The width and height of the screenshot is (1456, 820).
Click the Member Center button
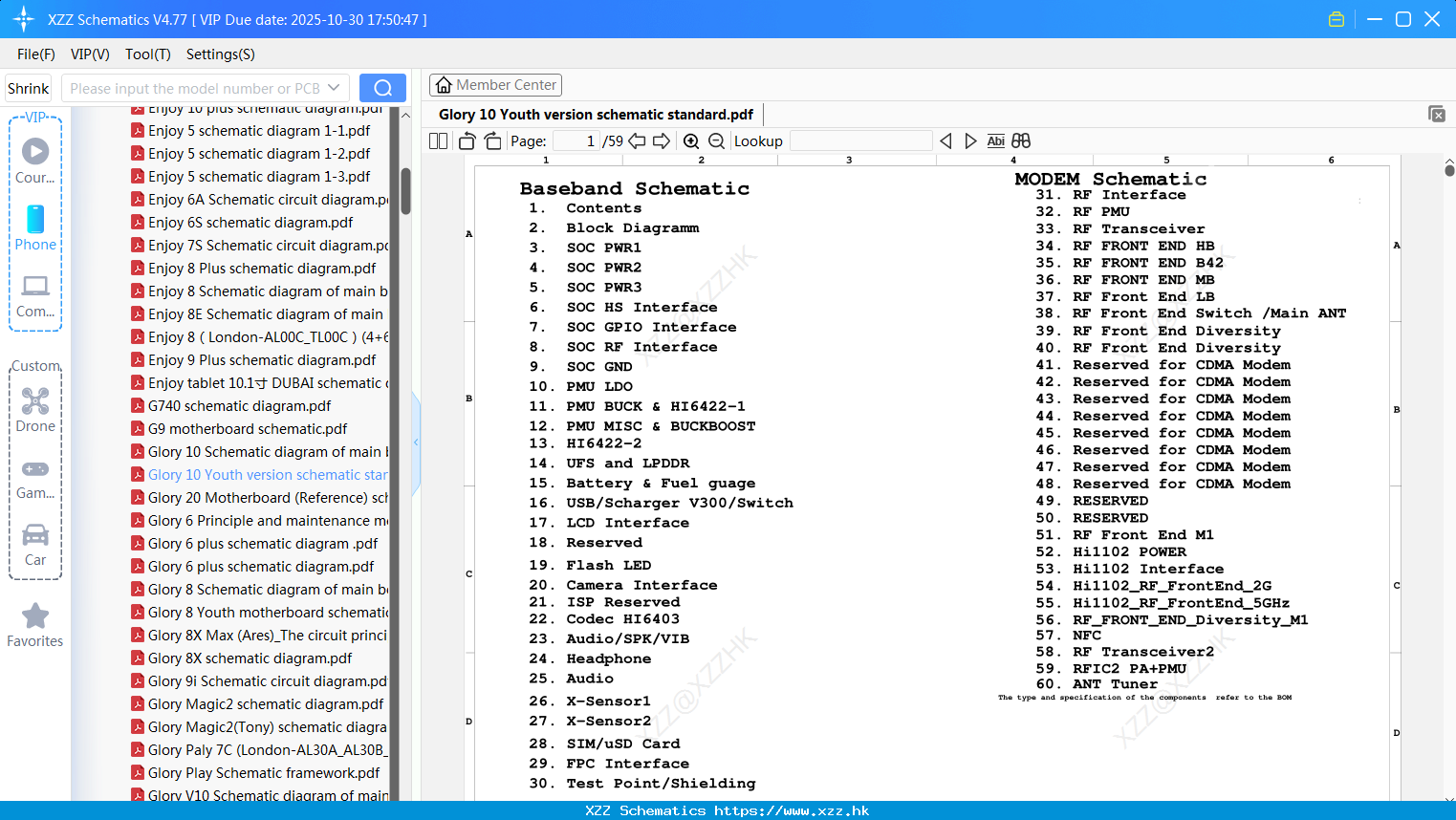coord(495,85)
